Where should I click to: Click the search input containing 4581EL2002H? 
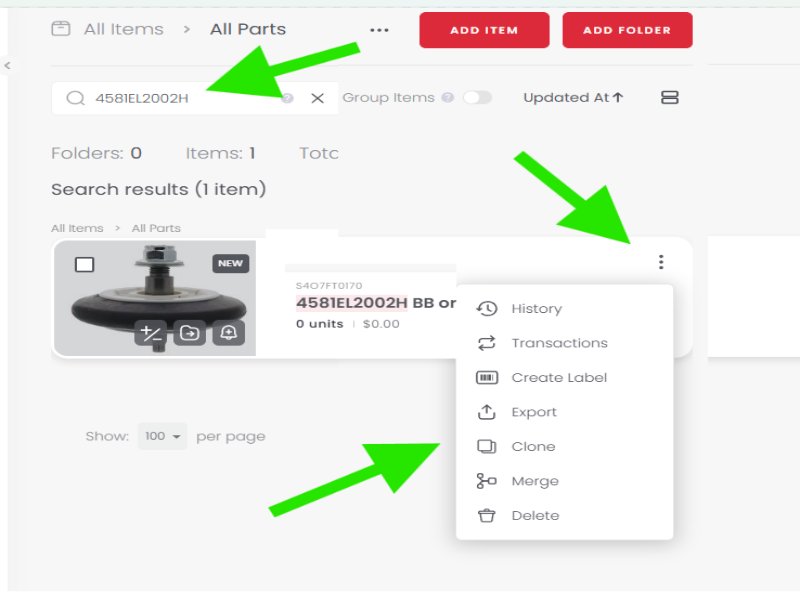180,98
